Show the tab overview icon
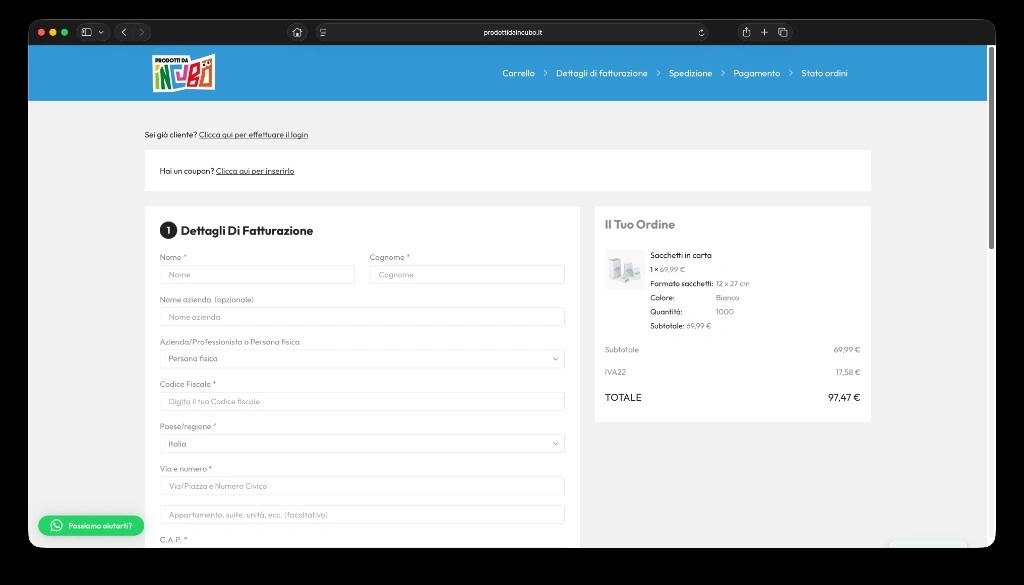1024x585 pixels. coord(782,32)
